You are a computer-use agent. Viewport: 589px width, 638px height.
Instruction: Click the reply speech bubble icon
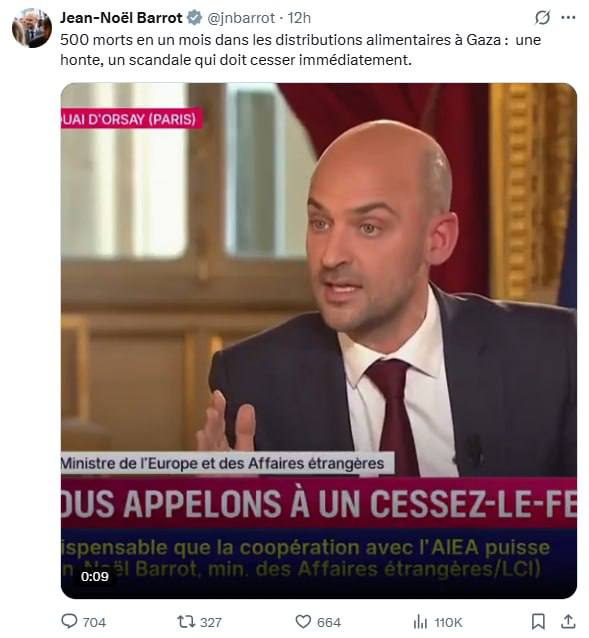[69, 621]
